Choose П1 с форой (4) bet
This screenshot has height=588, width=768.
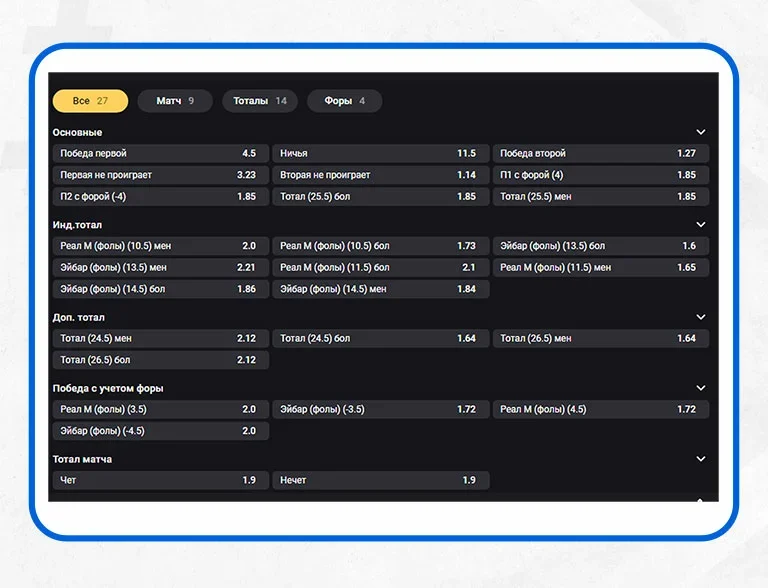pyautogui.click(x=601, y=175)
